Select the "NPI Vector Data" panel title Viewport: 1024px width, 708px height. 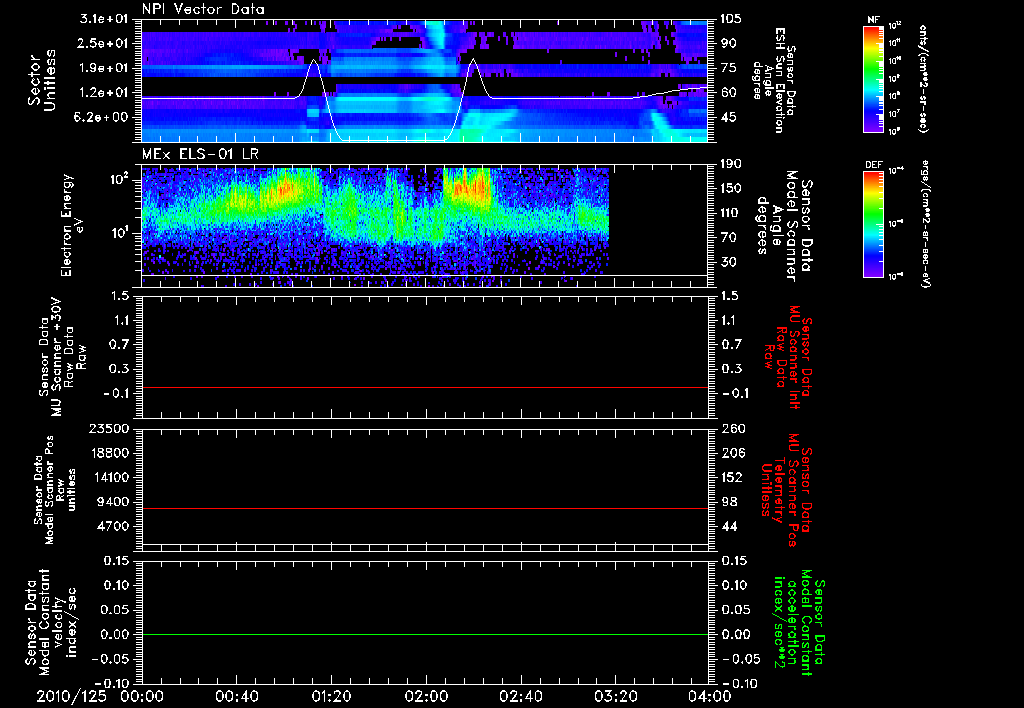203,9
